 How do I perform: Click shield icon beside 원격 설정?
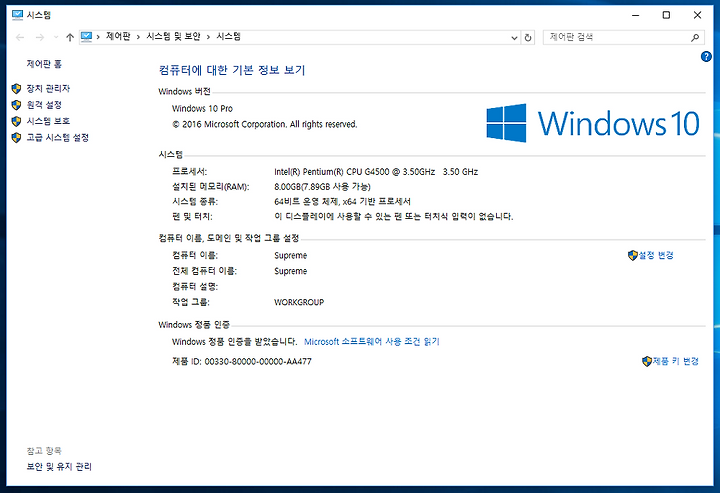tap(17, 105)
